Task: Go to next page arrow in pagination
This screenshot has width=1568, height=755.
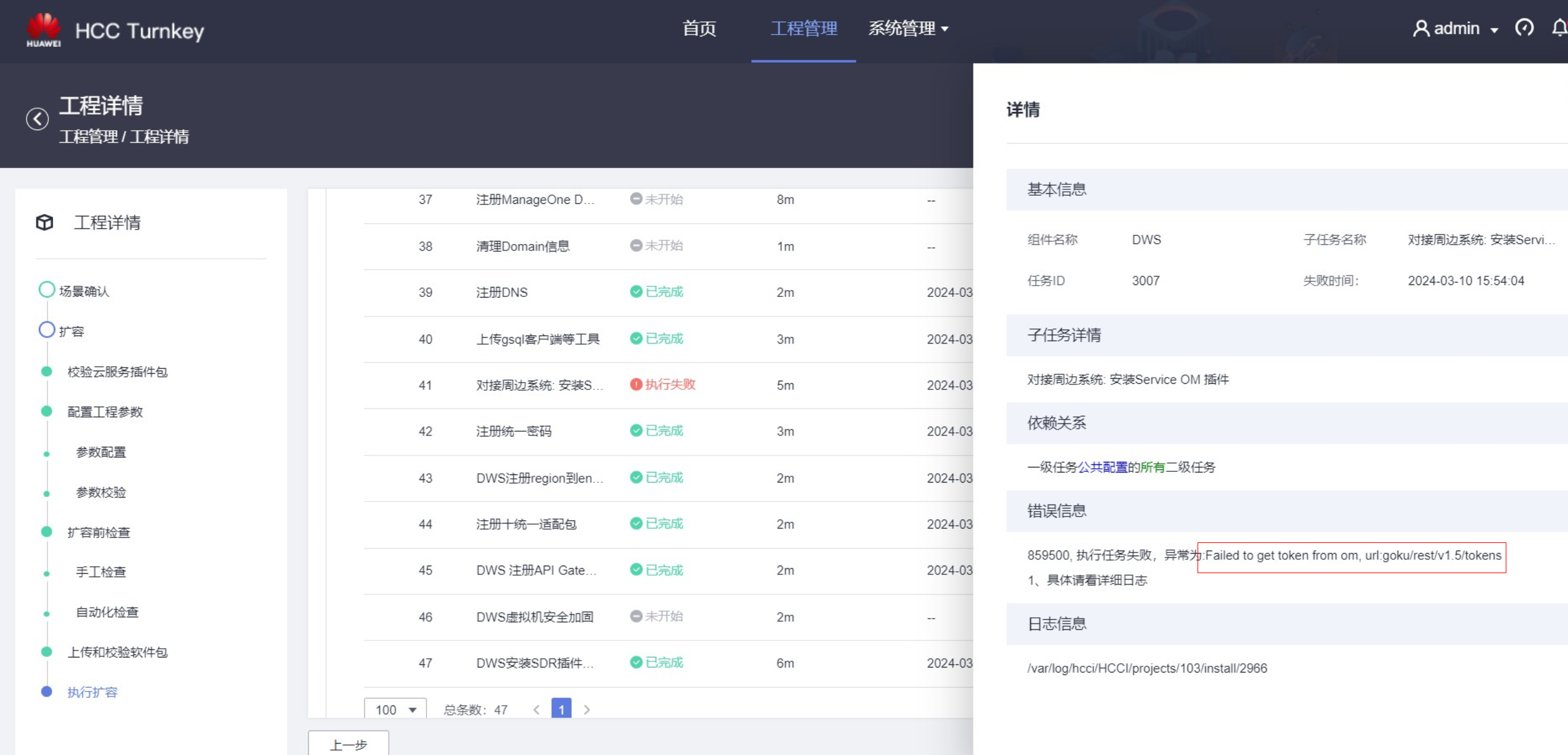Action: coord(587,709)
